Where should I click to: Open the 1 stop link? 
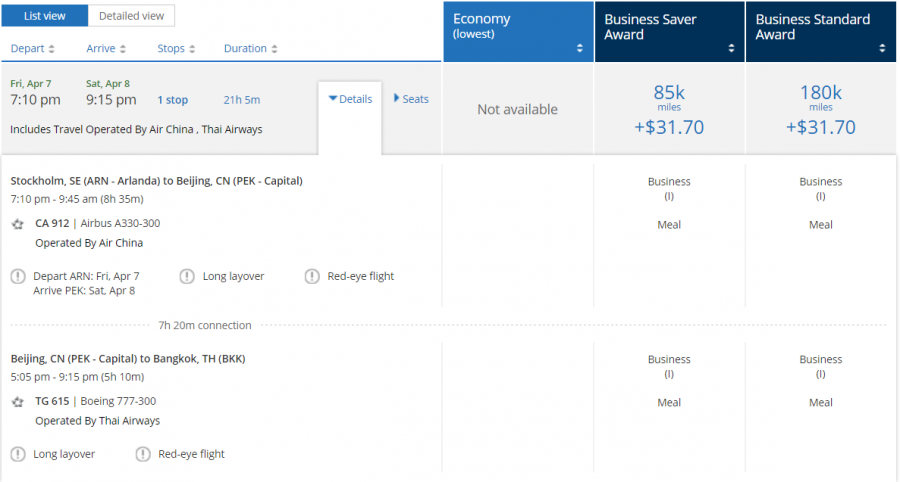(x=172, y=100)
